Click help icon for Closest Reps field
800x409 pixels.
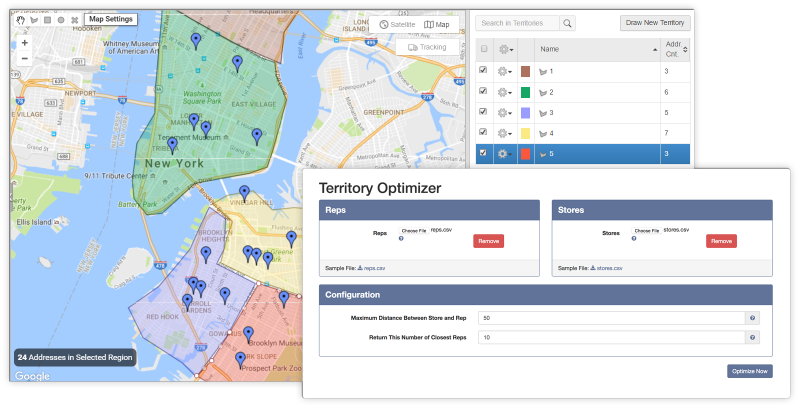coord(753,337)
